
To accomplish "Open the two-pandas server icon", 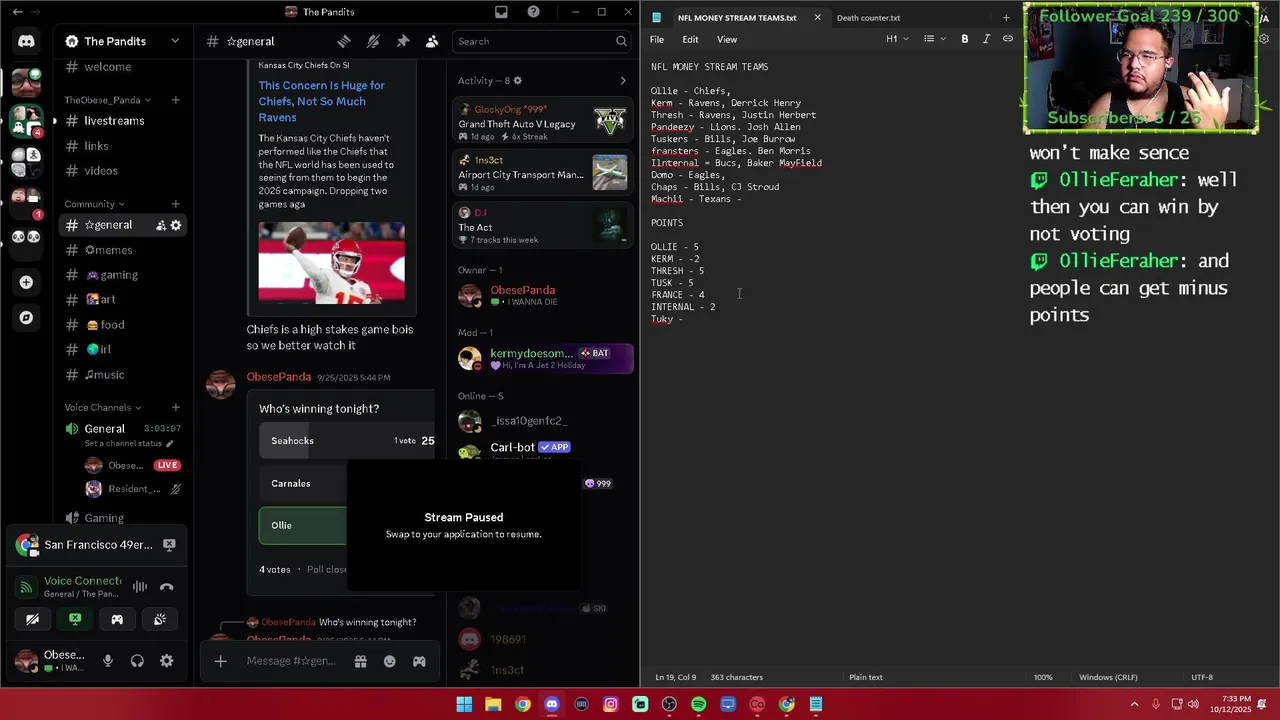I will pyautogui.click(x=26, y=237).
